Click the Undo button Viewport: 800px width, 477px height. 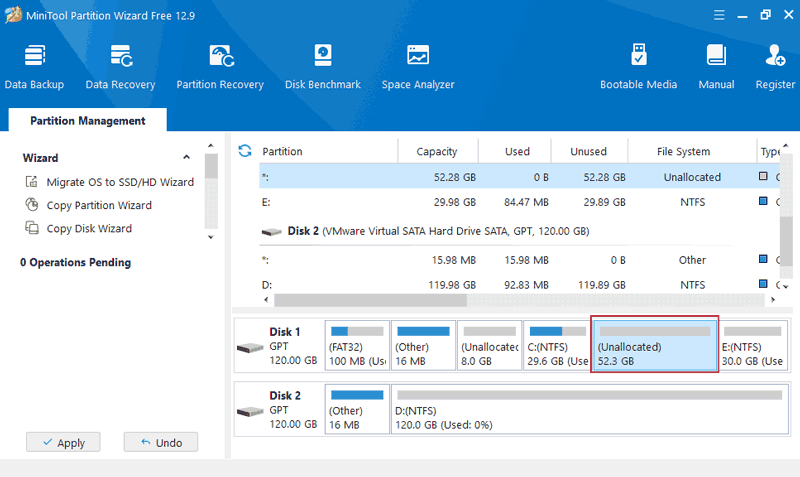[161, 442]
